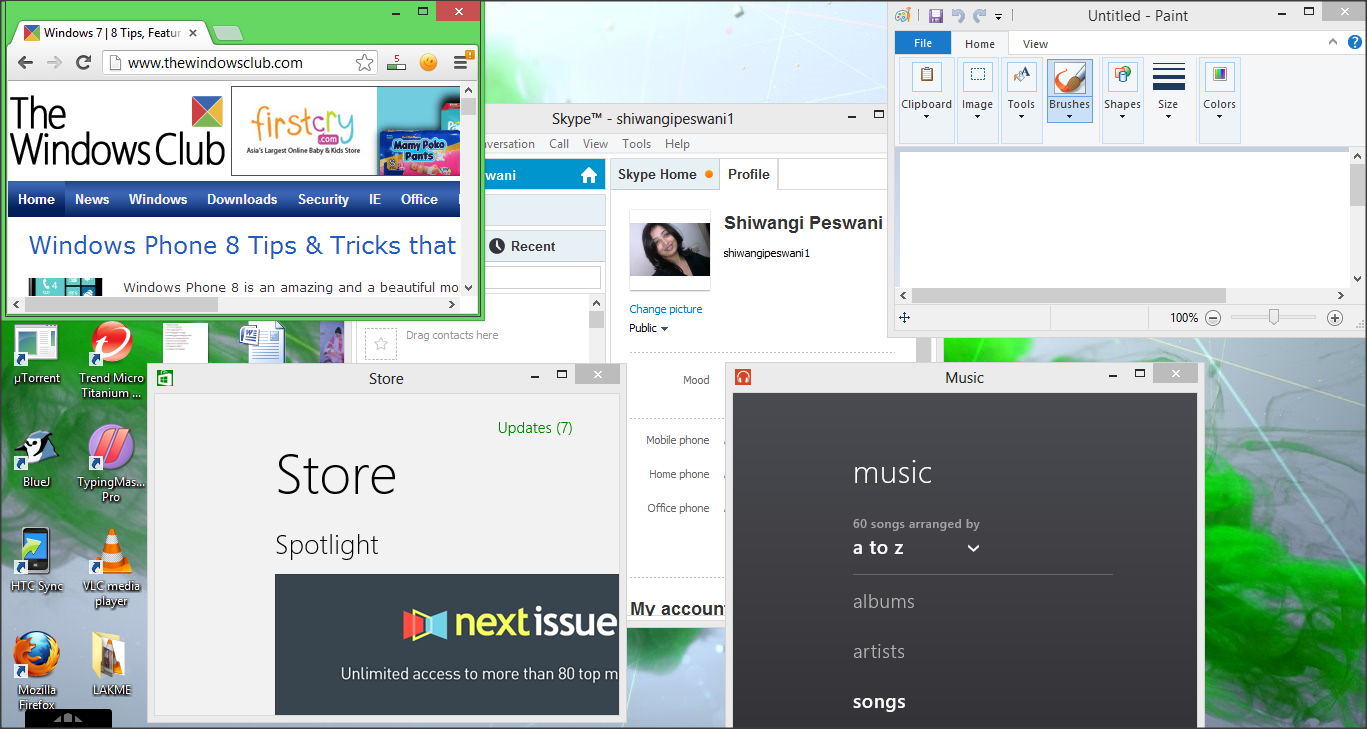
Task: Collapse the Paint ribbon with the chevron
Action: [x=1332, y=42]
